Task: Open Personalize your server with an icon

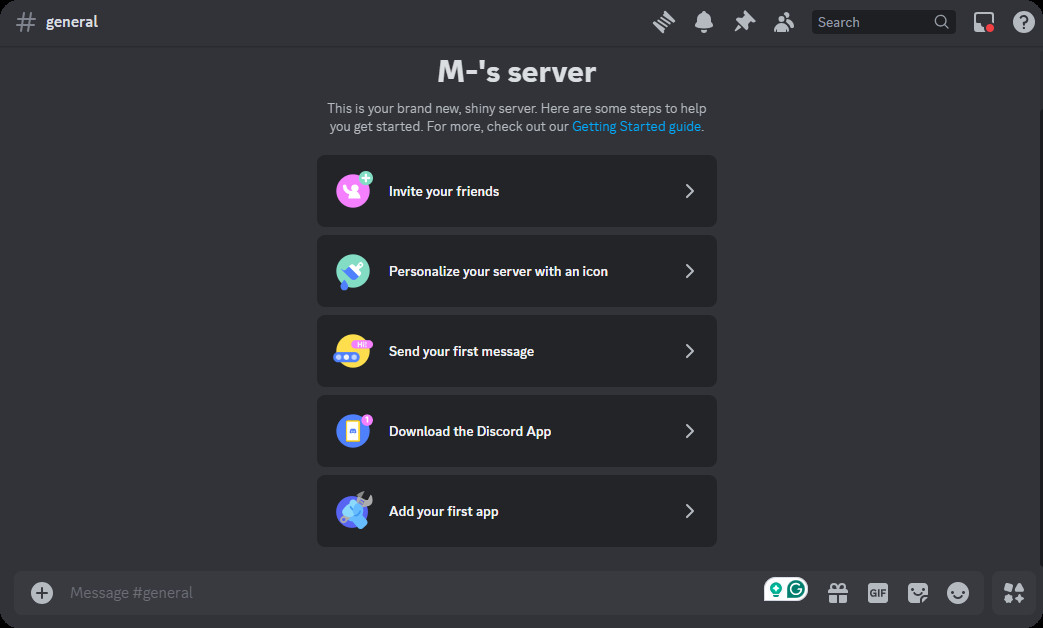Action: (517, 271)
